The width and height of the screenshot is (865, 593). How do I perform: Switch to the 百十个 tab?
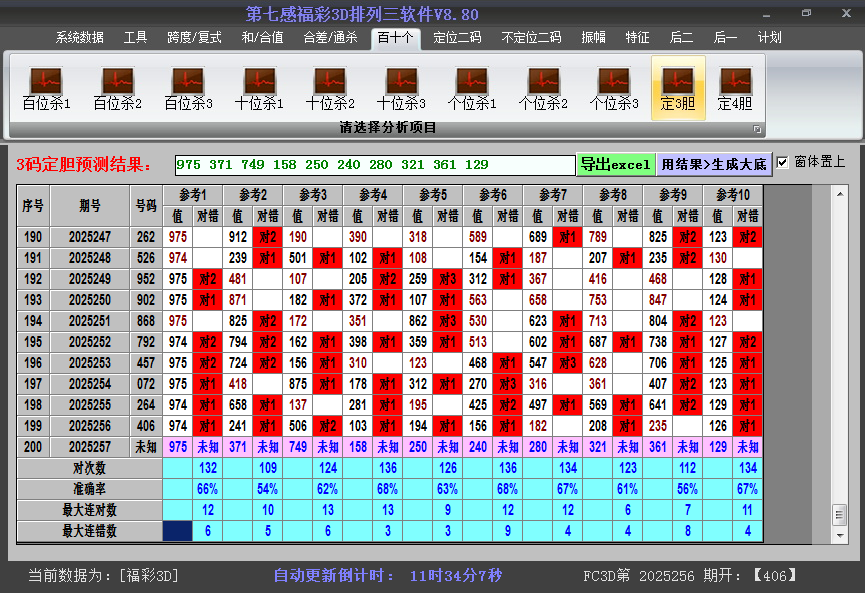coord(396,38)
